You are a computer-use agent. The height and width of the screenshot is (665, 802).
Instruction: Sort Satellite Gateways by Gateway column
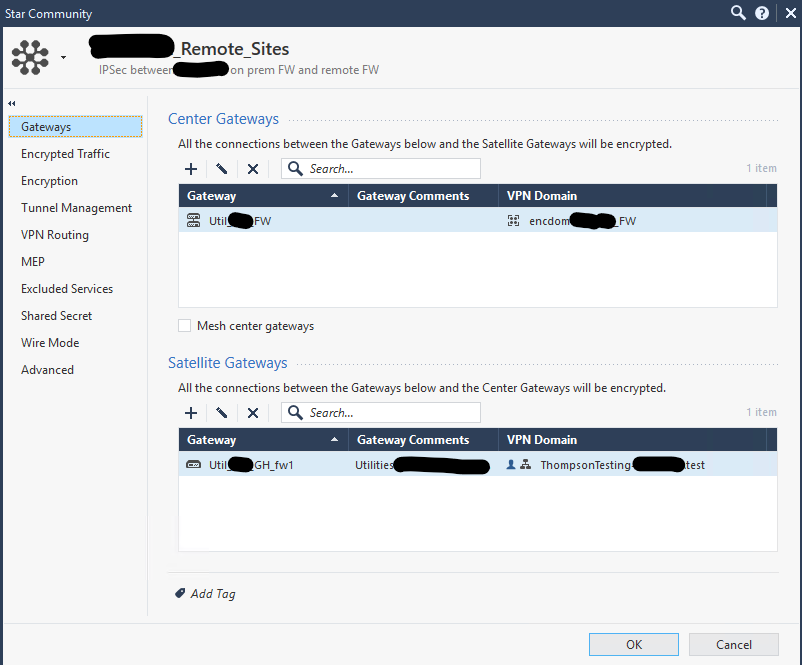(263, 440)
